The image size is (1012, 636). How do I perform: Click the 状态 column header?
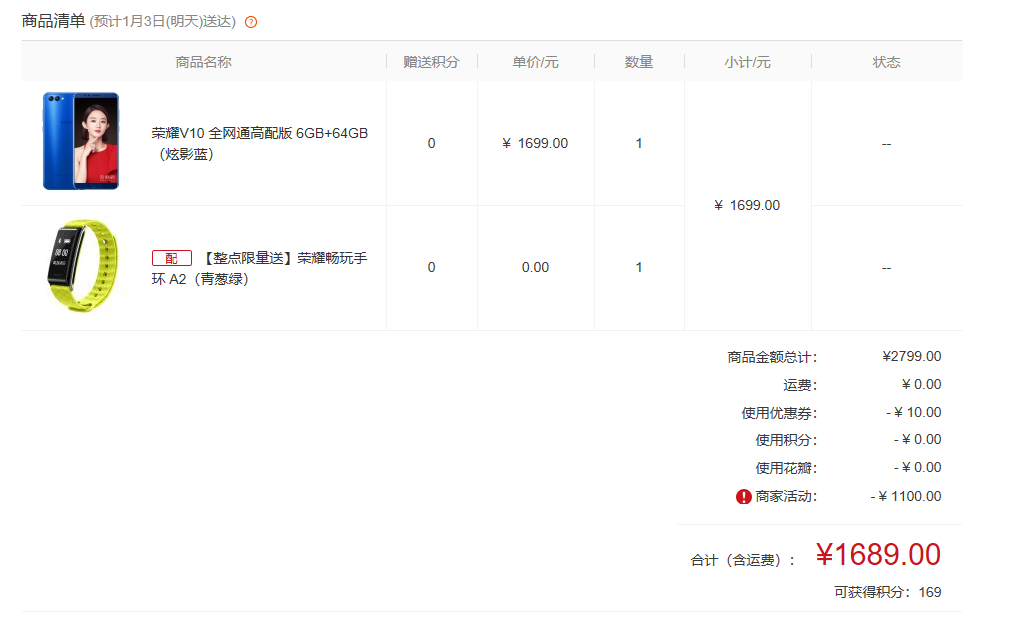point(886,62)
